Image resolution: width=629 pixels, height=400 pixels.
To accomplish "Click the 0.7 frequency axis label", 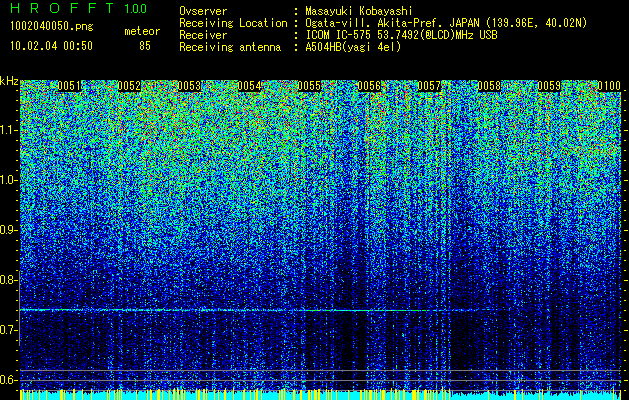I will 8,330.
